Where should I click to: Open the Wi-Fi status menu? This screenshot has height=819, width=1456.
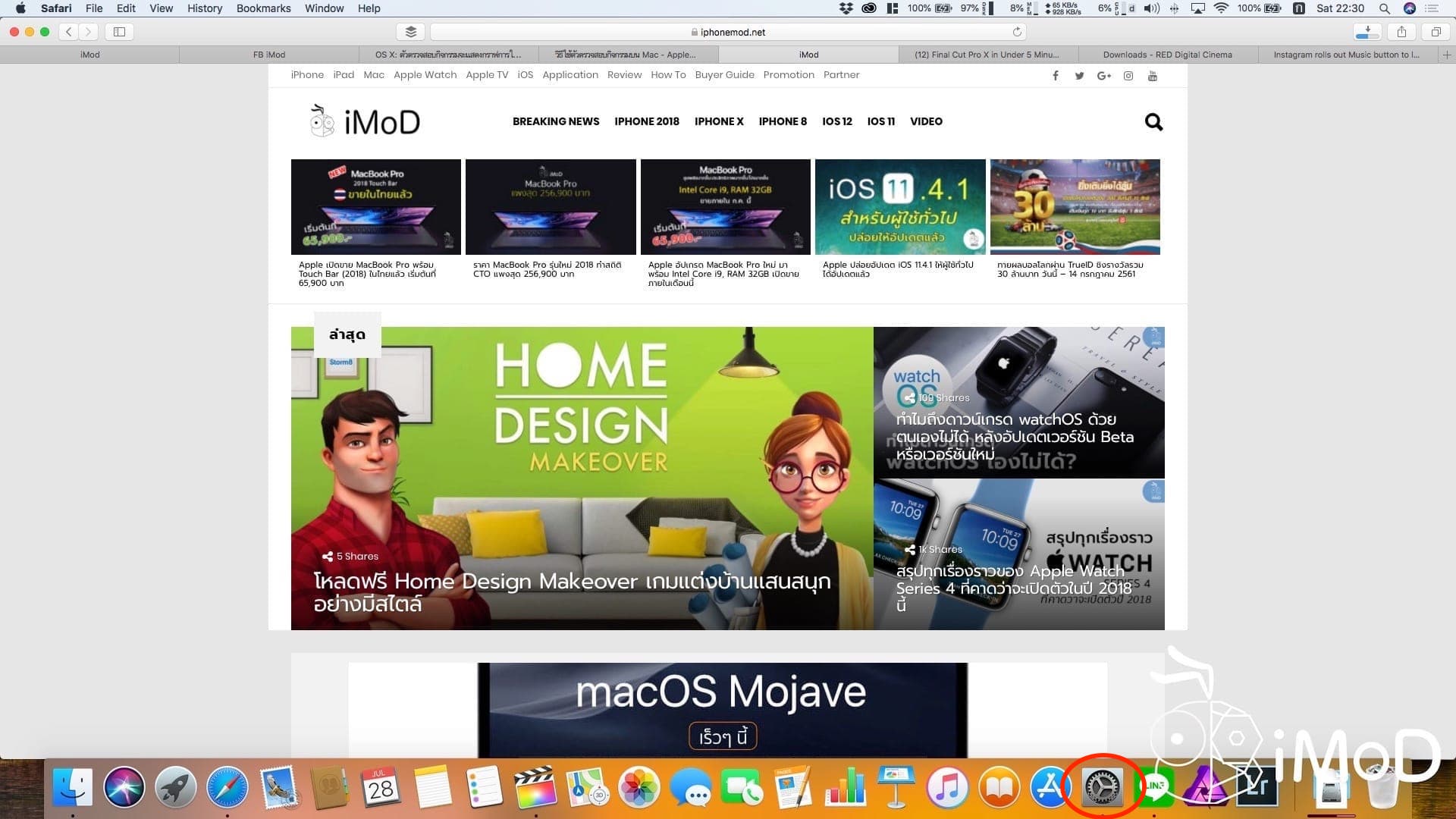(1222, 8)
